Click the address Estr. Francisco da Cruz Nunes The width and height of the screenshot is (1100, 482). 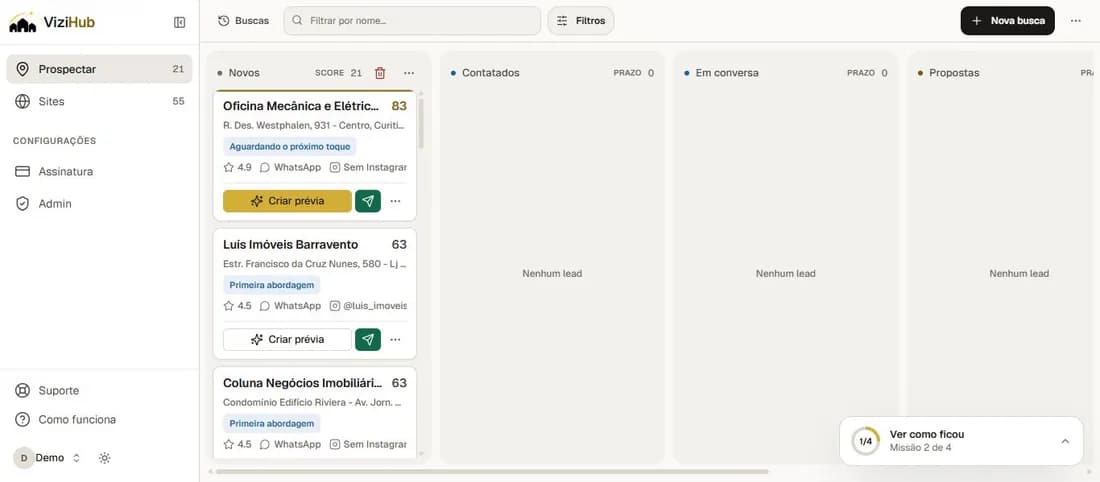coord(314,264)
